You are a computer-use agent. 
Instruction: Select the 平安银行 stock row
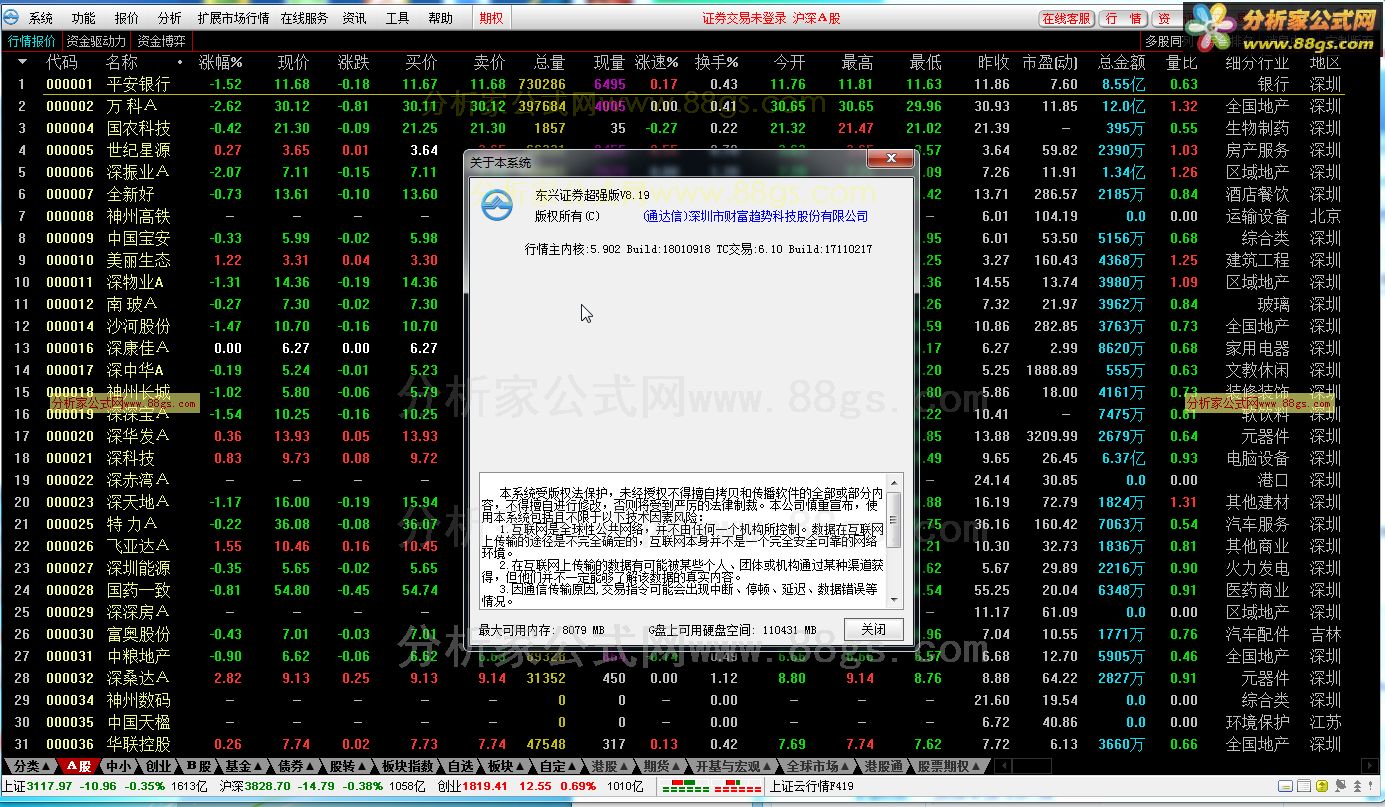coord(672,84)
